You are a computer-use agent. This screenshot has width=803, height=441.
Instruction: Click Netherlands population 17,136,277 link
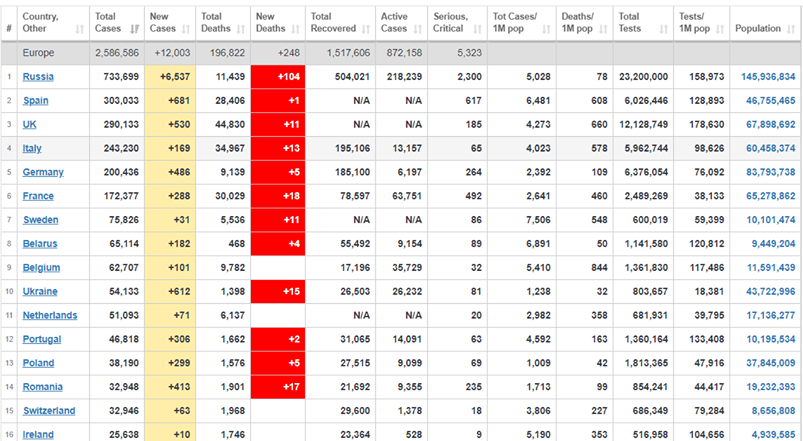[771, 316]
